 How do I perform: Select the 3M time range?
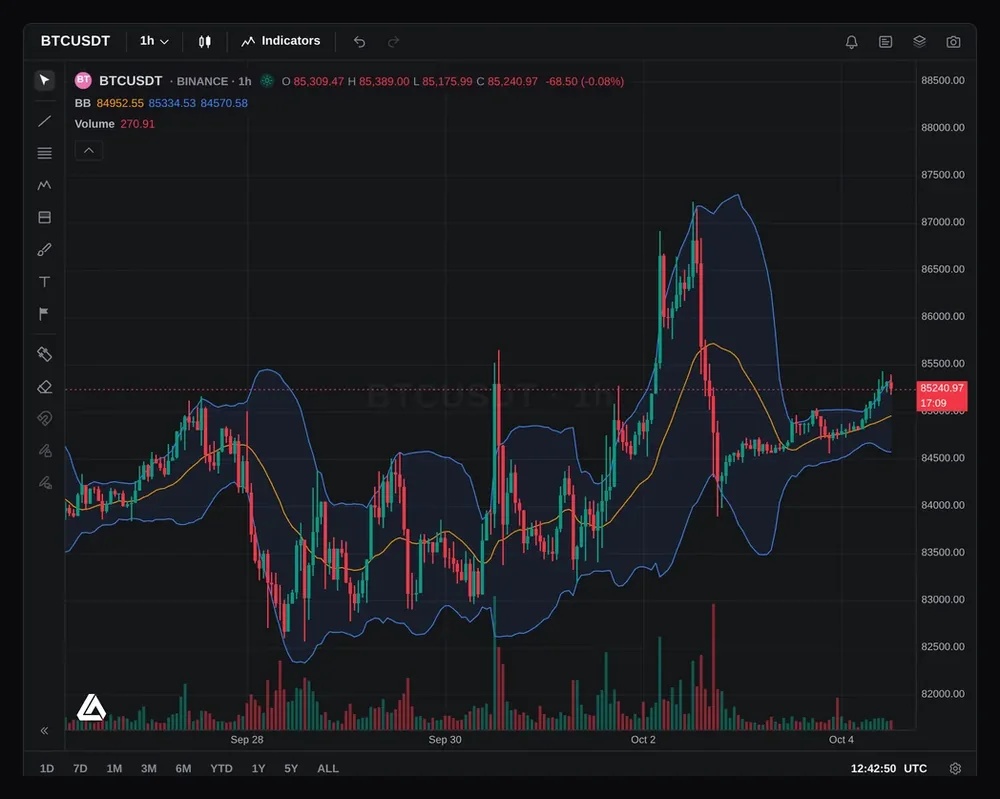point(149,768)
